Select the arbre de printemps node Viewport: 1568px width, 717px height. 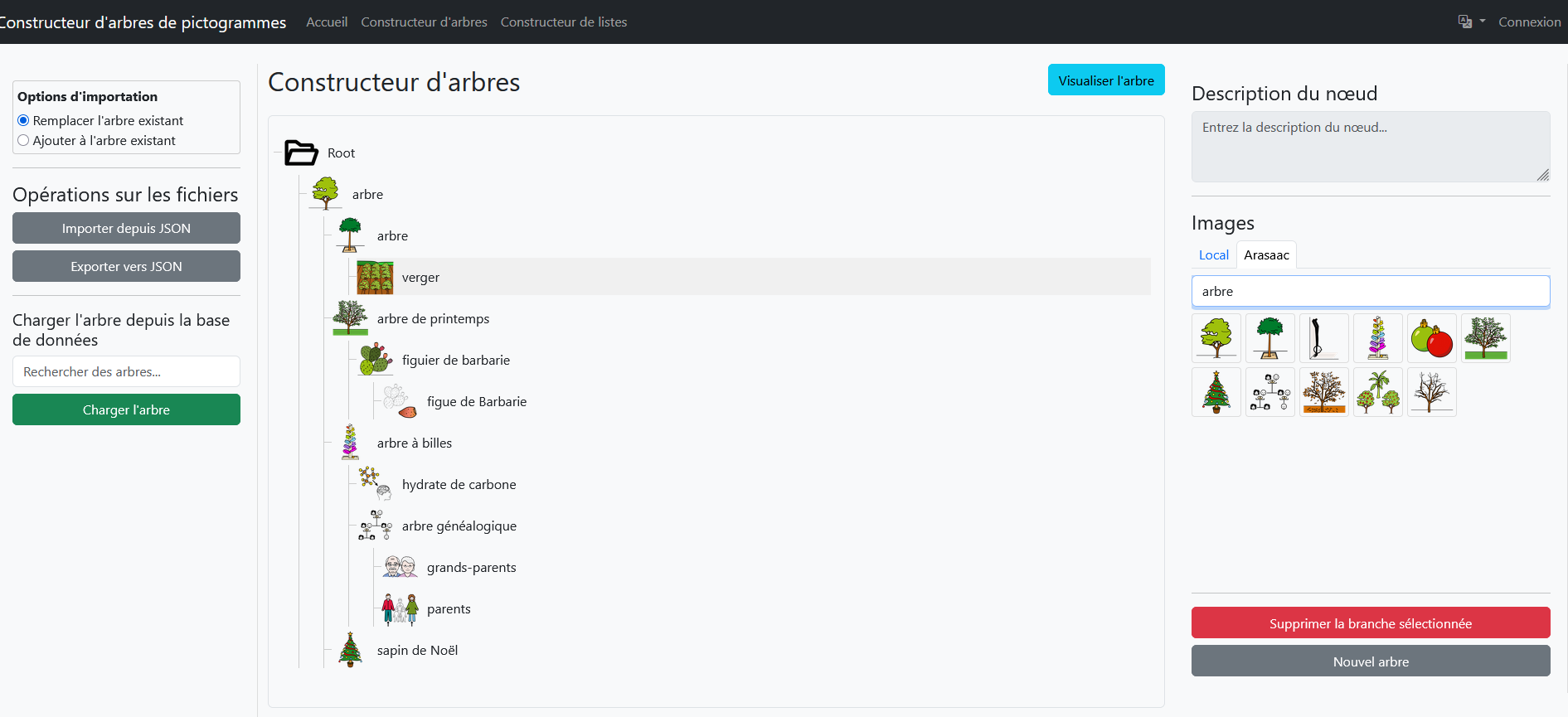[x=433, y=318]
